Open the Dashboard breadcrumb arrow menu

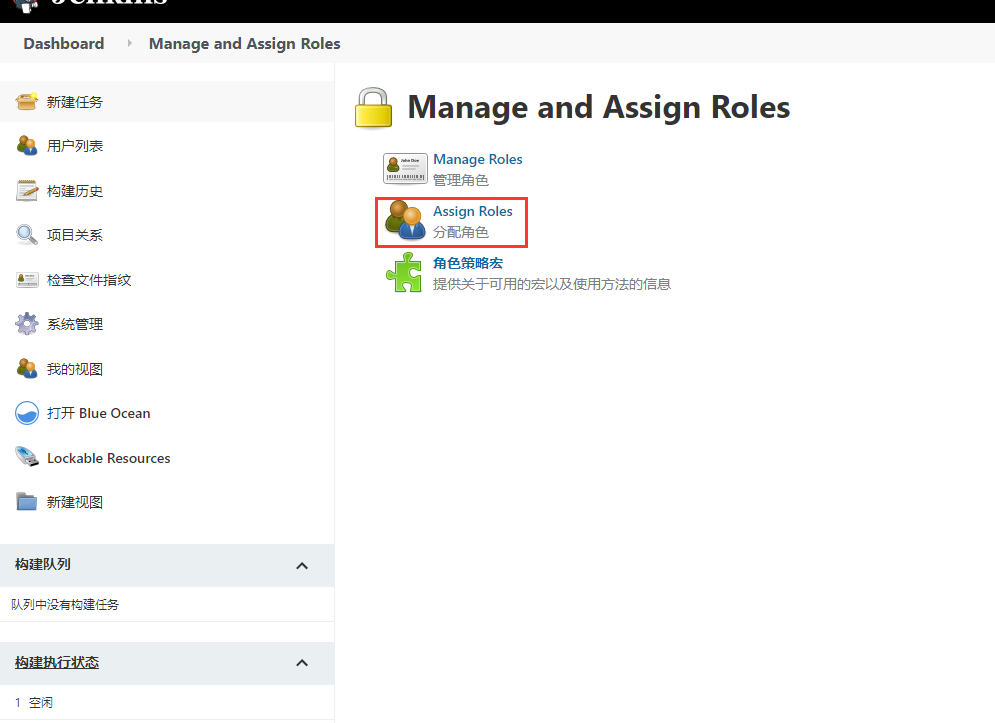click(129, 43)
